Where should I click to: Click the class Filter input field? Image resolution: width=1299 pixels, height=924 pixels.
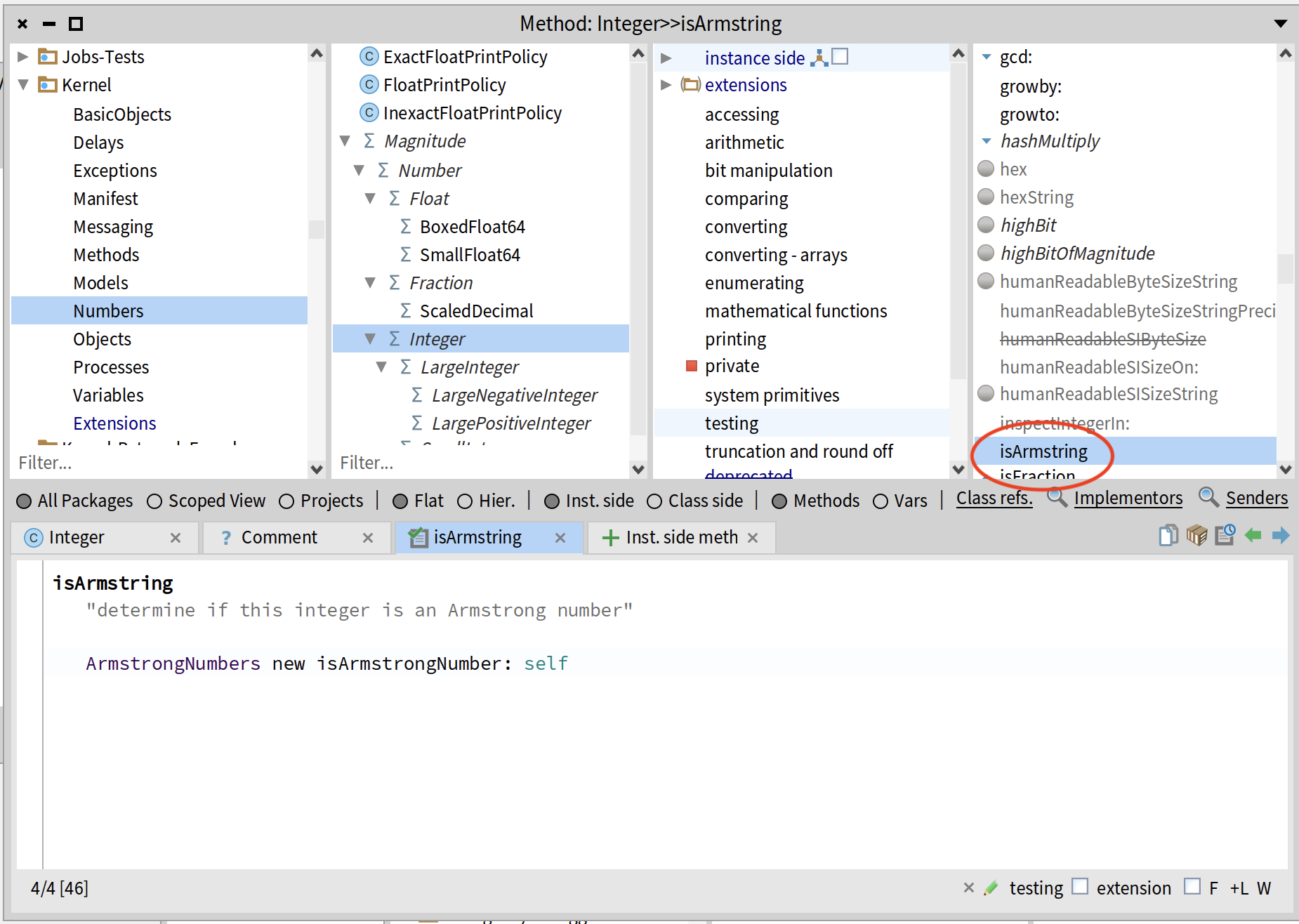tap(482, 463)
